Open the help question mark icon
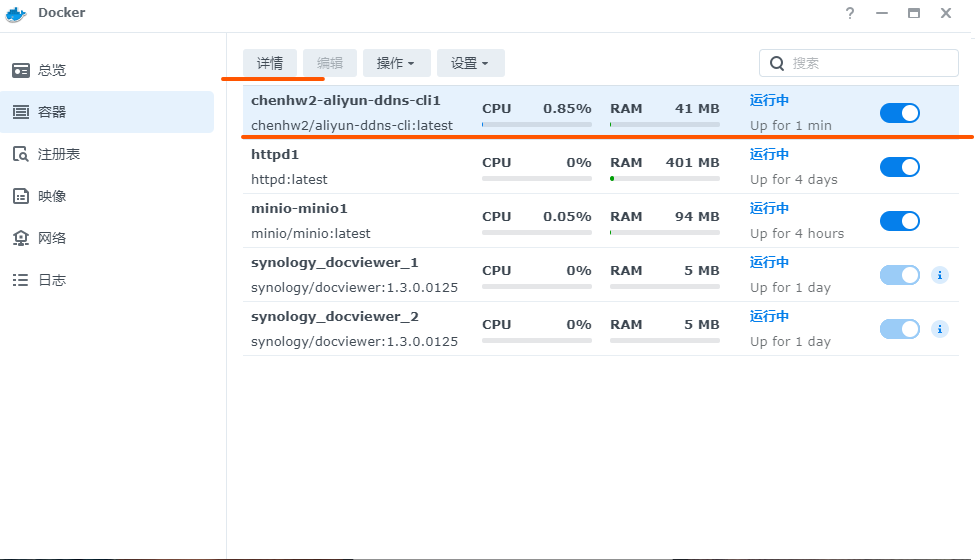Viewport: 975px width, 560px height. 849,13
